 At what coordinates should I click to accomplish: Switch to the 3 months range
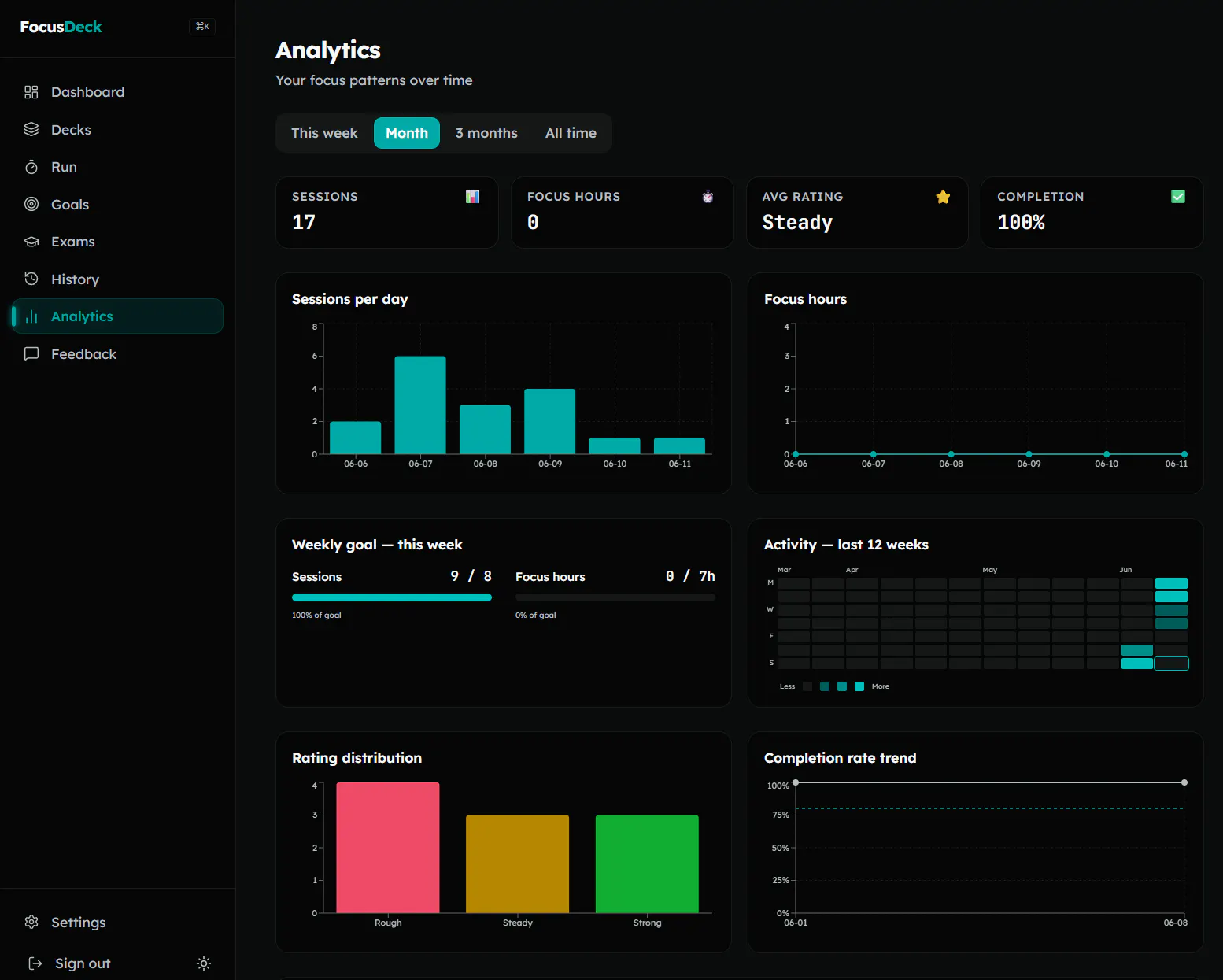[486, 133]
